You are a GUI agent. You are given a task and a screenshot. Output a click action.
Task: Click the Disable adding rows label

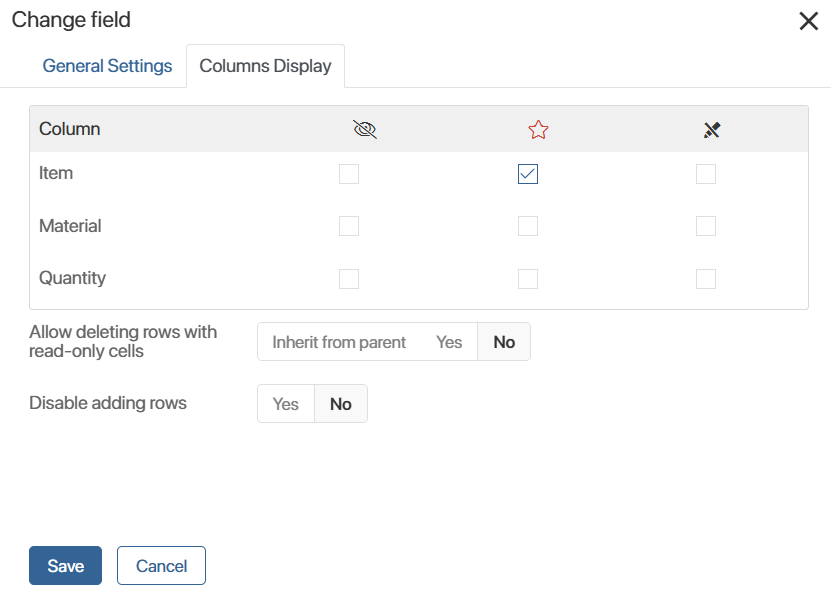click(x=108, y=403)
